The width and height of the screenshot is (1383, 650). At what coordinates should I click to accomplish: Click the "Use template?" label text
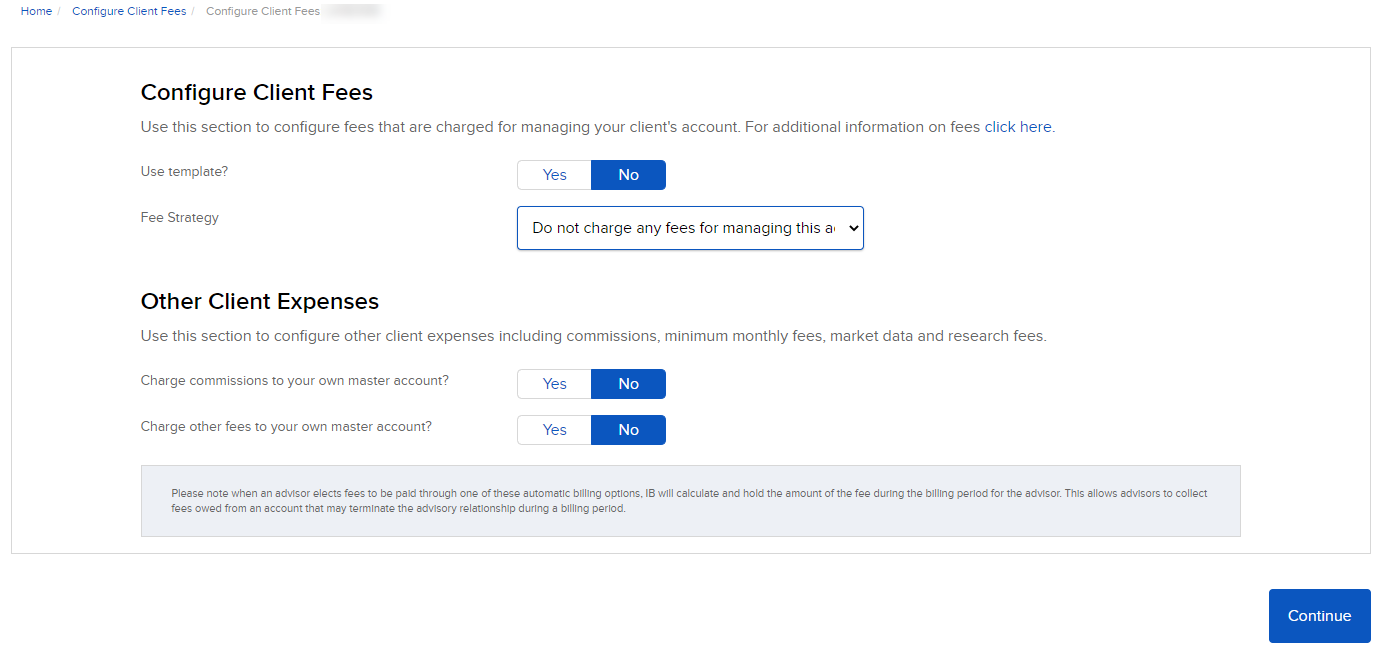(x=184, y=171)
